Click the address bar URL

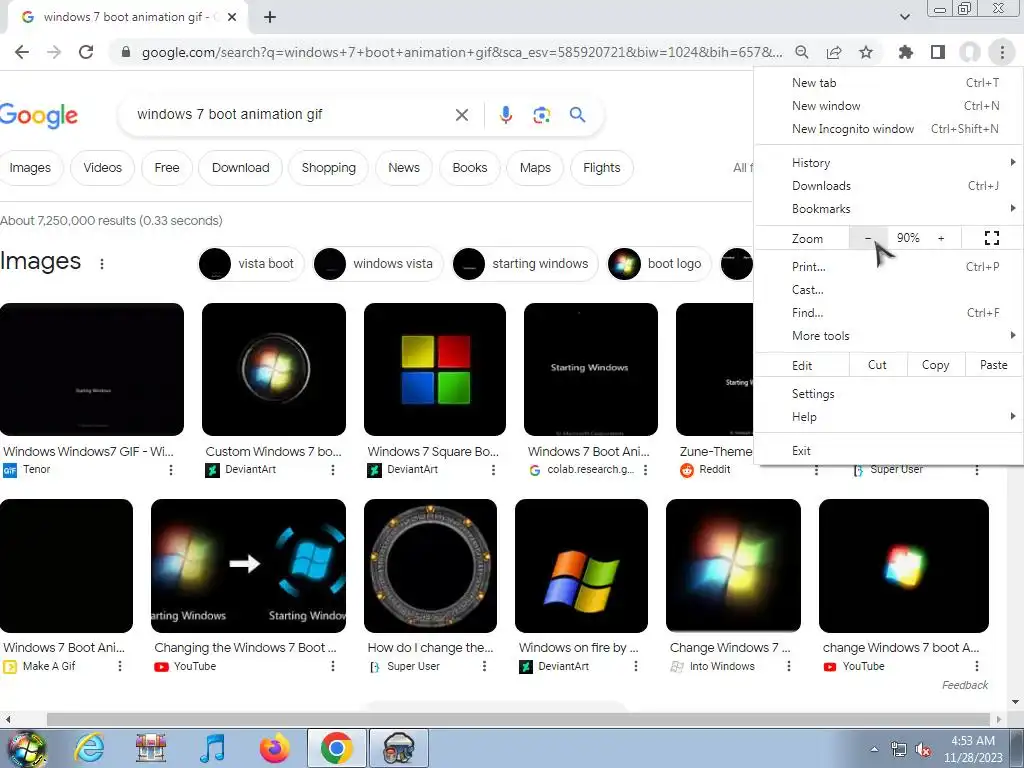click(462, 52)
